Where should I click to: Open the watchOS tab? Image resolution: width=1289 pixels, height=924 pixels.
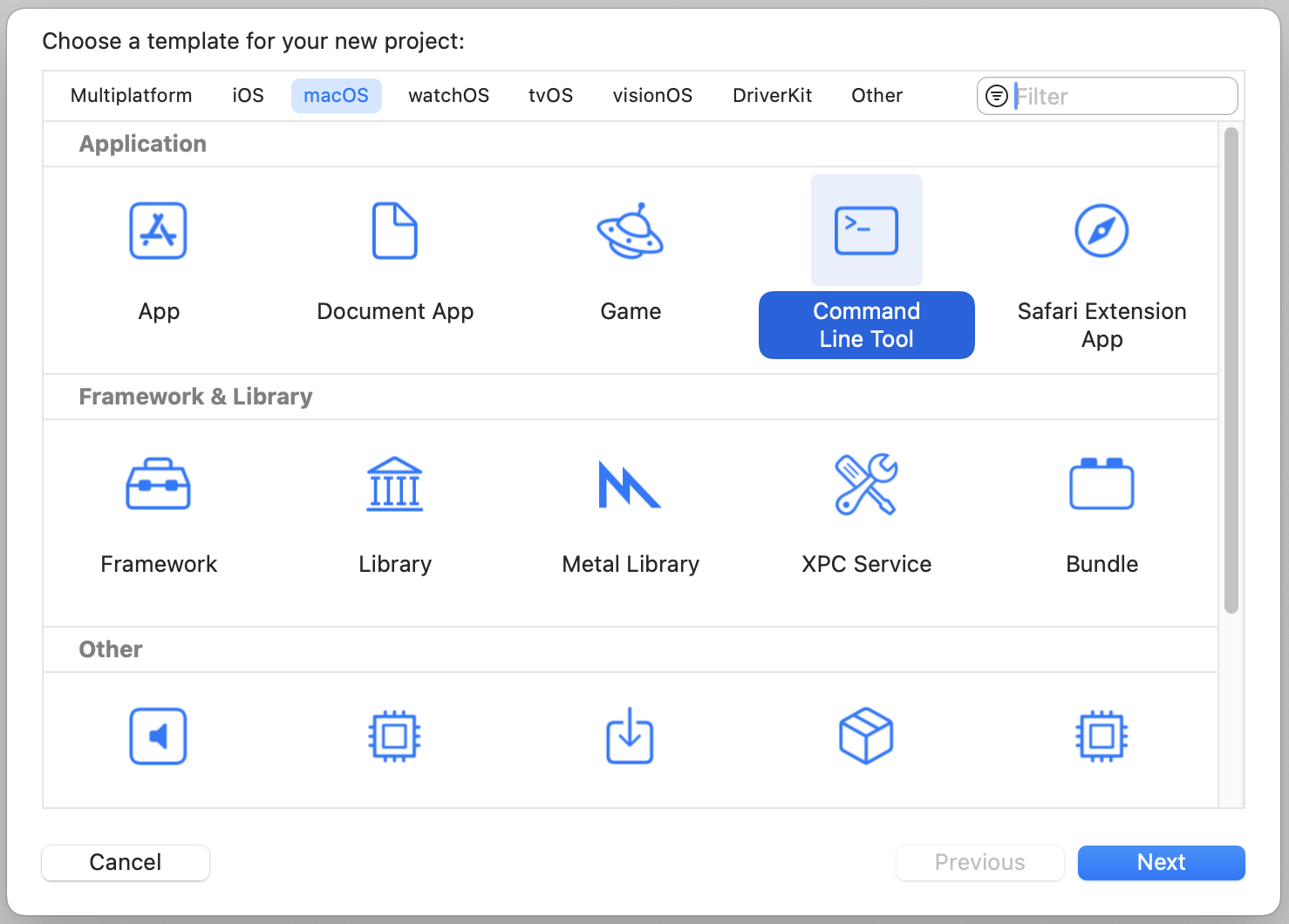(449, 96)
